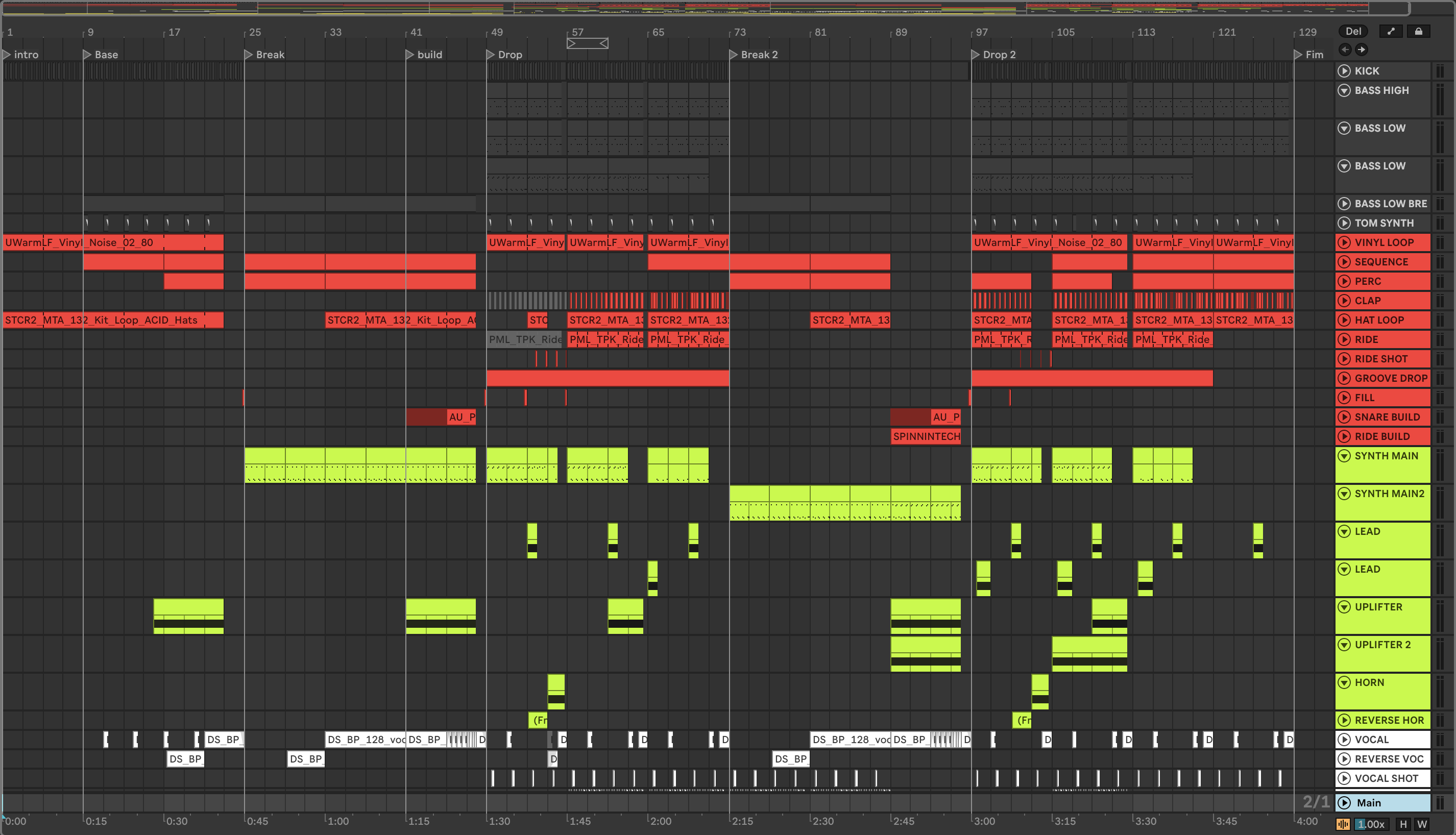Select the VOCAL SHOT track name

click(1386, 779)
